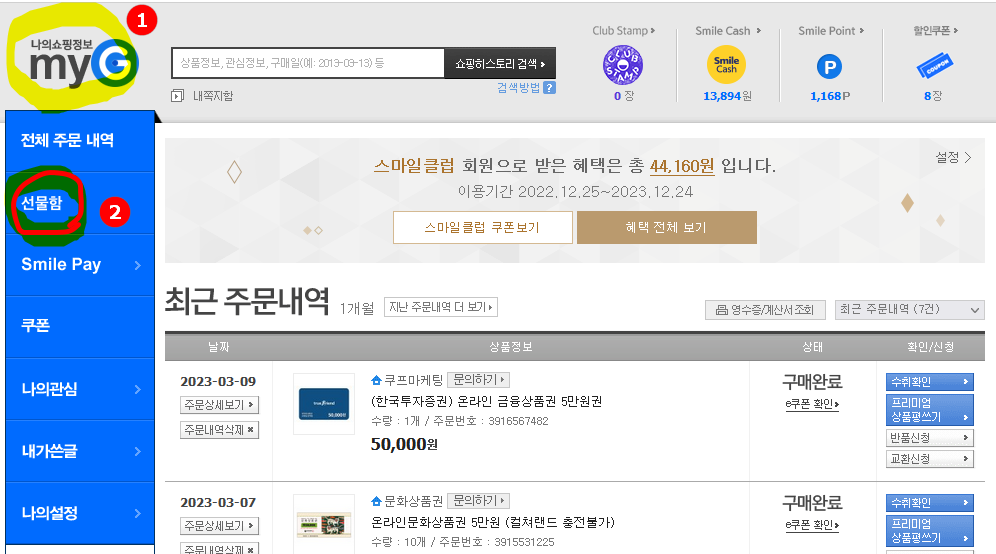The height and width of the screenshot is (554, 996).
Task: Open the Smile Cash header link
Action: pyautogui.click(x=727, y=30)
